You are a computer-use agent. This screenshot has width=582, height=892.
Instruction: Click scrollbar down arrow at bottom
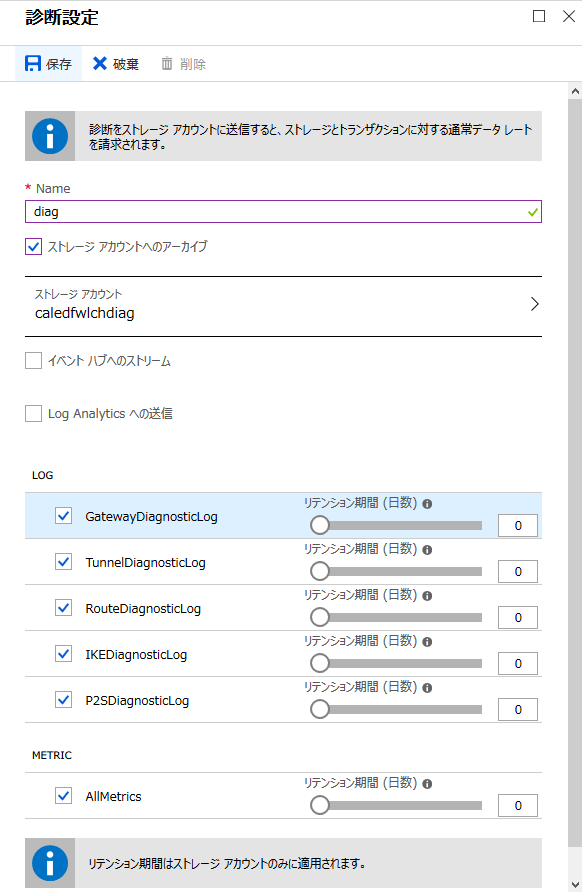tap(575, 885)
